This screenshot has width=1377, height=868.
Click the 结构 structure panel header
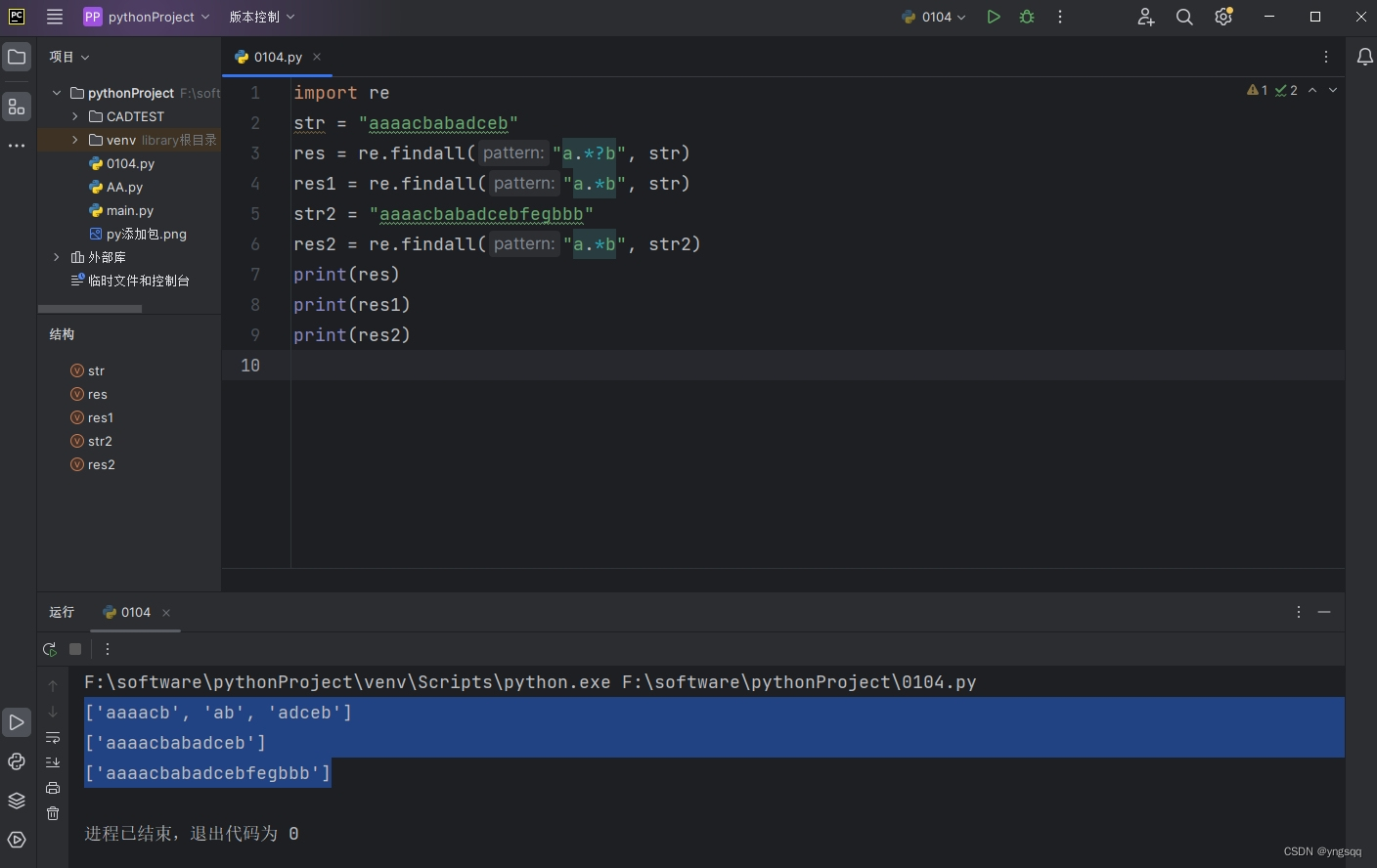point(62,334)
